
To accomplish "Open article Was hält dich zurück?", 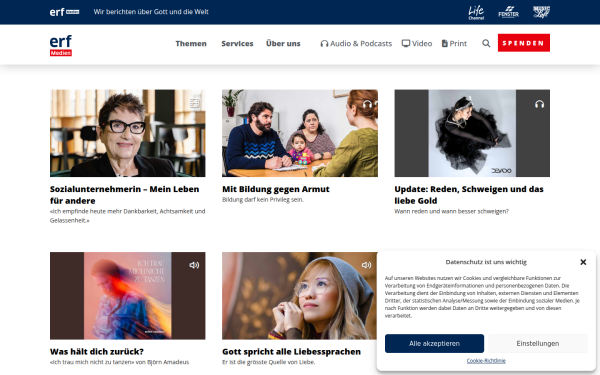I will coord(97,351).
